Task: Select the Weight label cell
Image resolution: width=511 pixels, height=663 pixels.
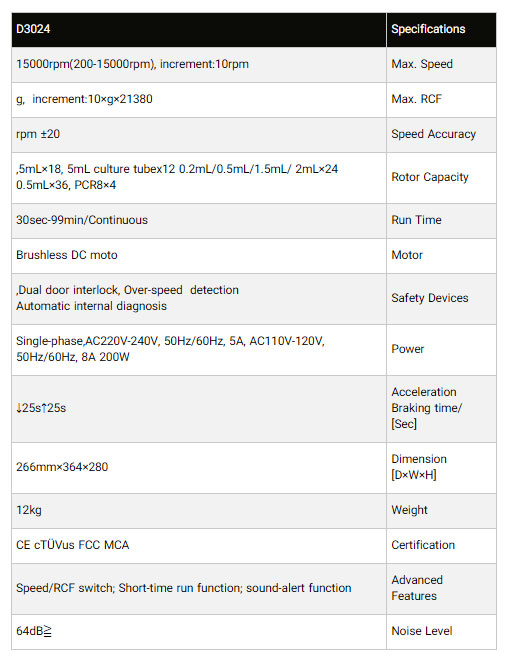Action: tap(441, 511)
